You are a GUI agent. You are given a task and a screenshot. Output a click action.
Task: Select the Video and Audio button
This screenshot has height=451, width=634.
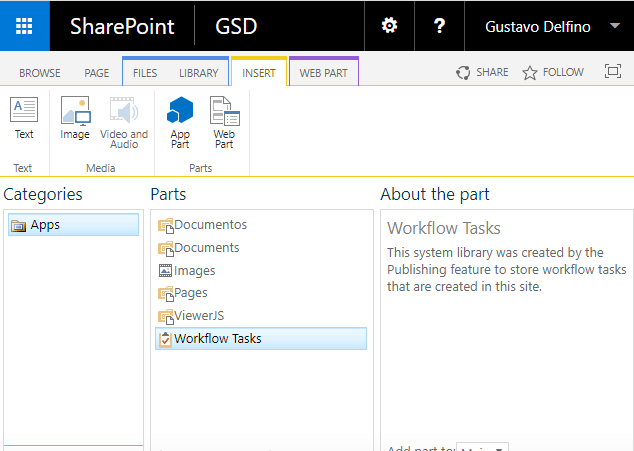tap(124, 122)
